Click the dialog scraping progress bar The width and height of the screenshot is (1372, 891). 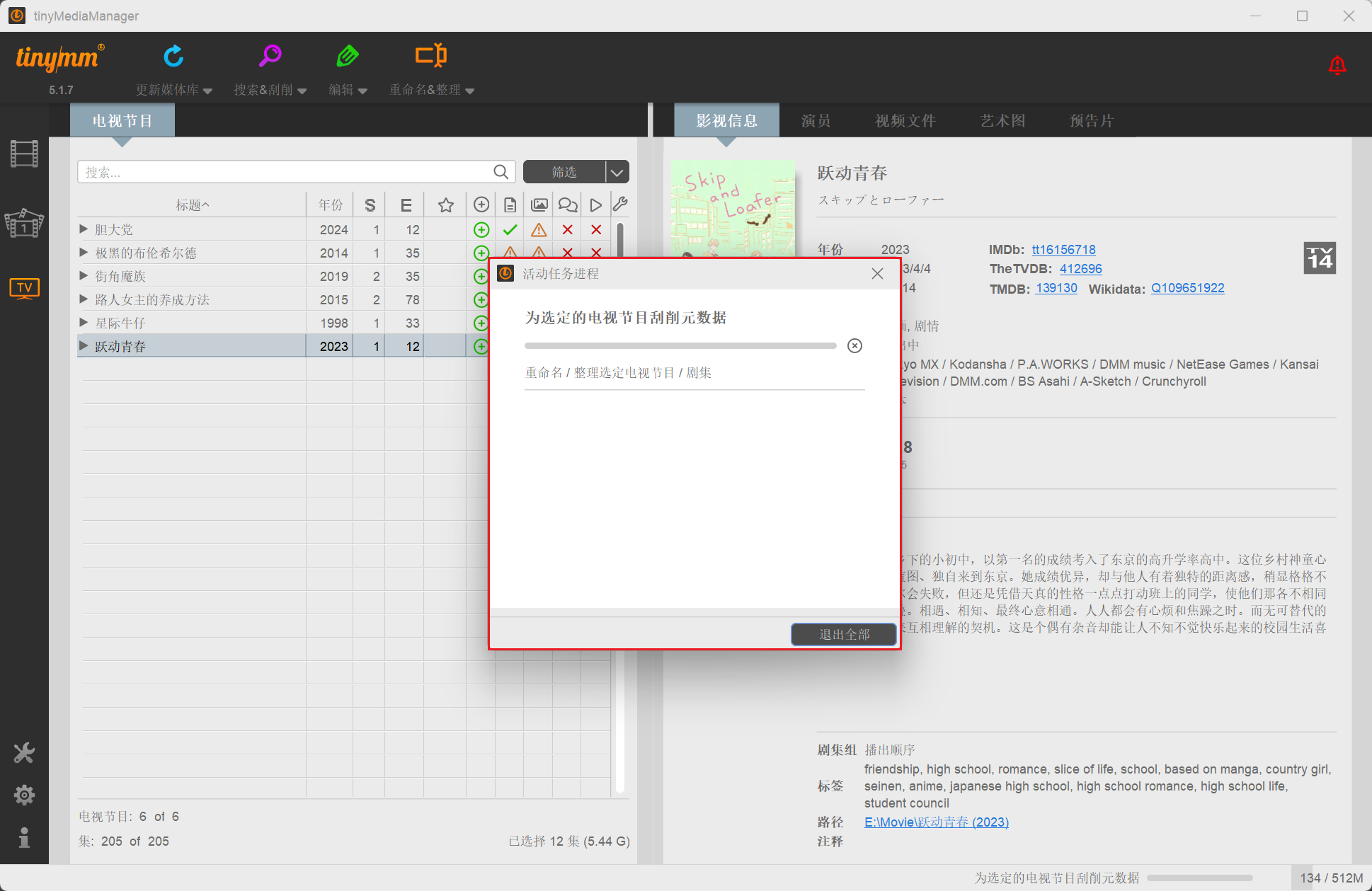click(680, 345)
